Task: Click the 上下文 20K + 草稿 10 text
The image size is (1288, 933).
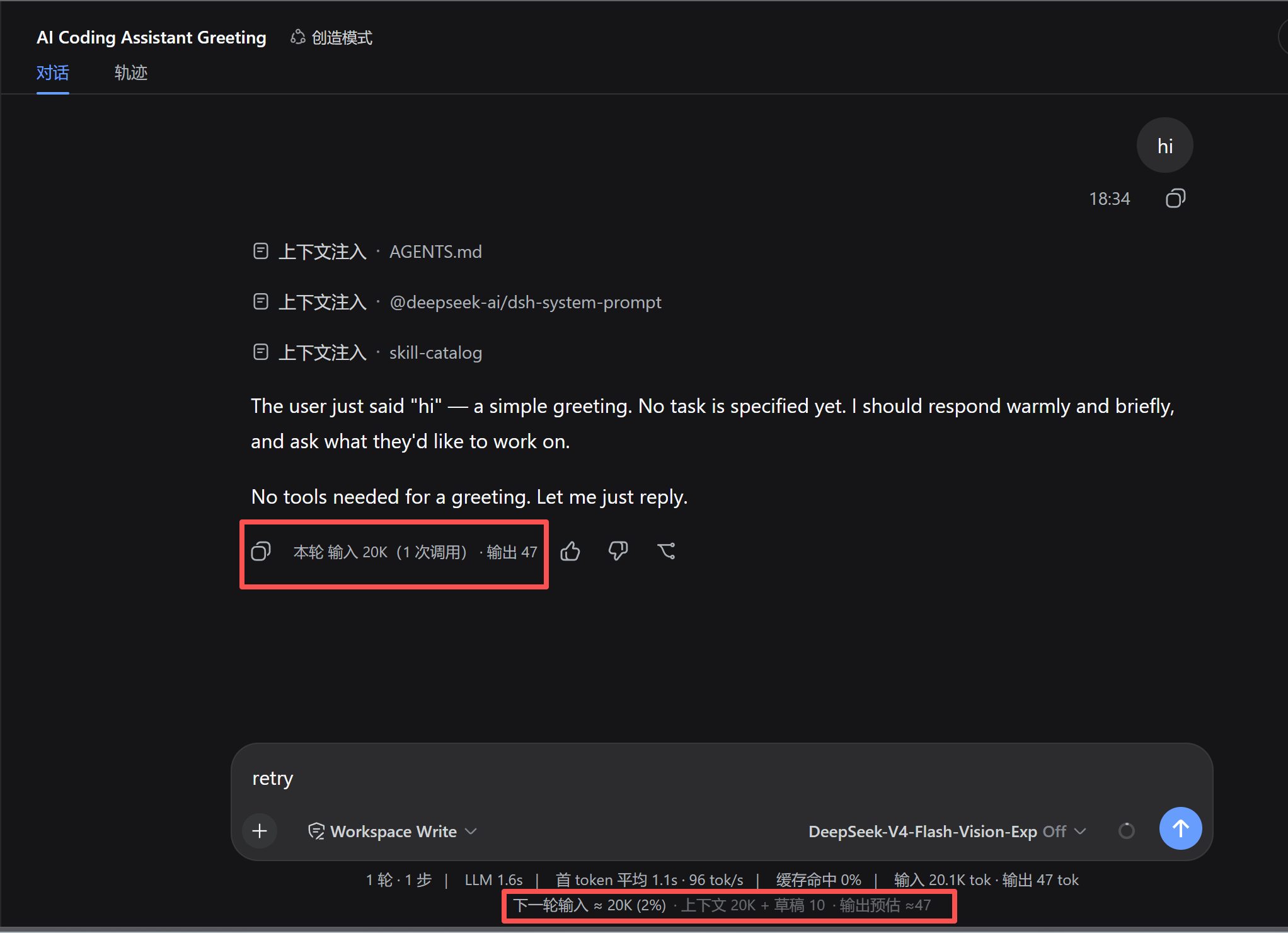Action: tap(753, 906)
